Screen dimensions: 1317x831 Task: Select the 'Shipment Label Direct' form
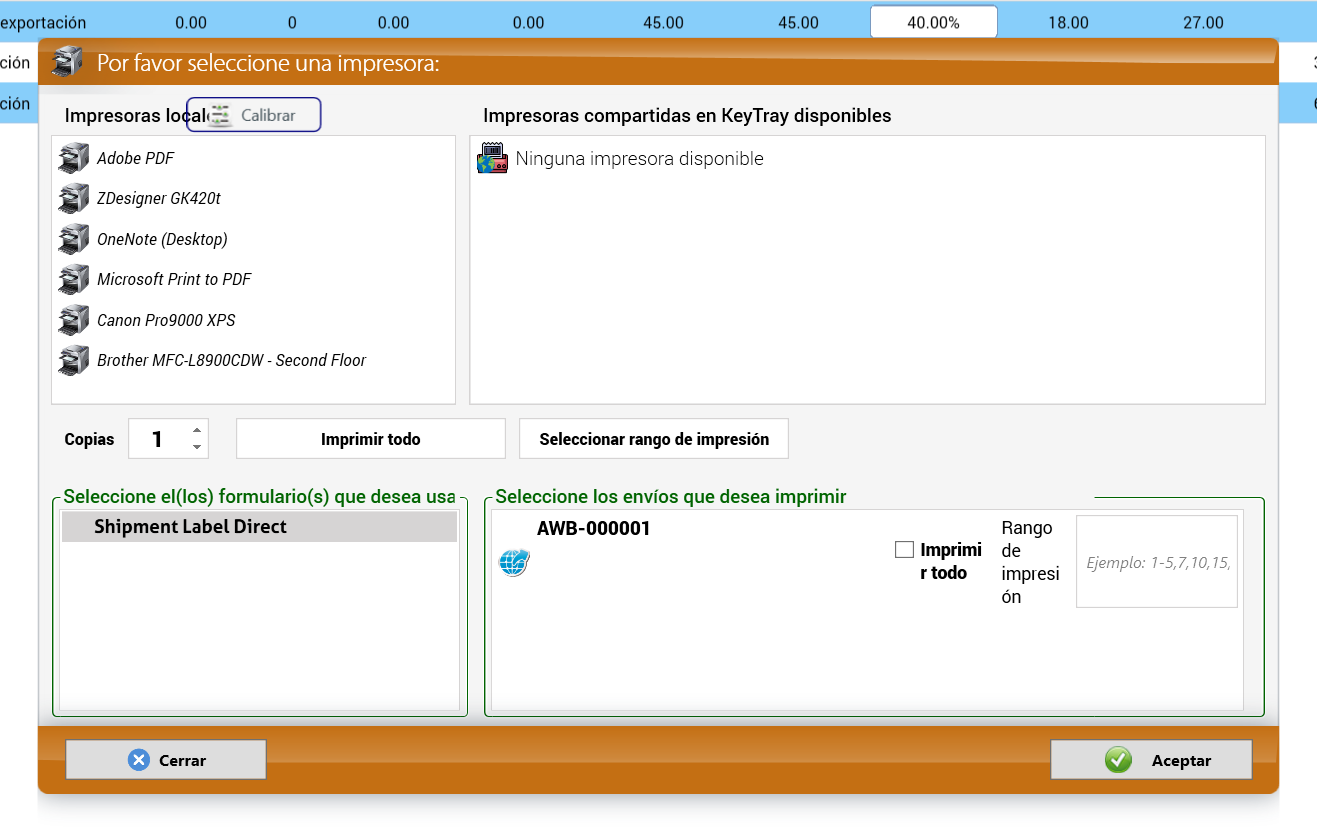tap(259, 527)
